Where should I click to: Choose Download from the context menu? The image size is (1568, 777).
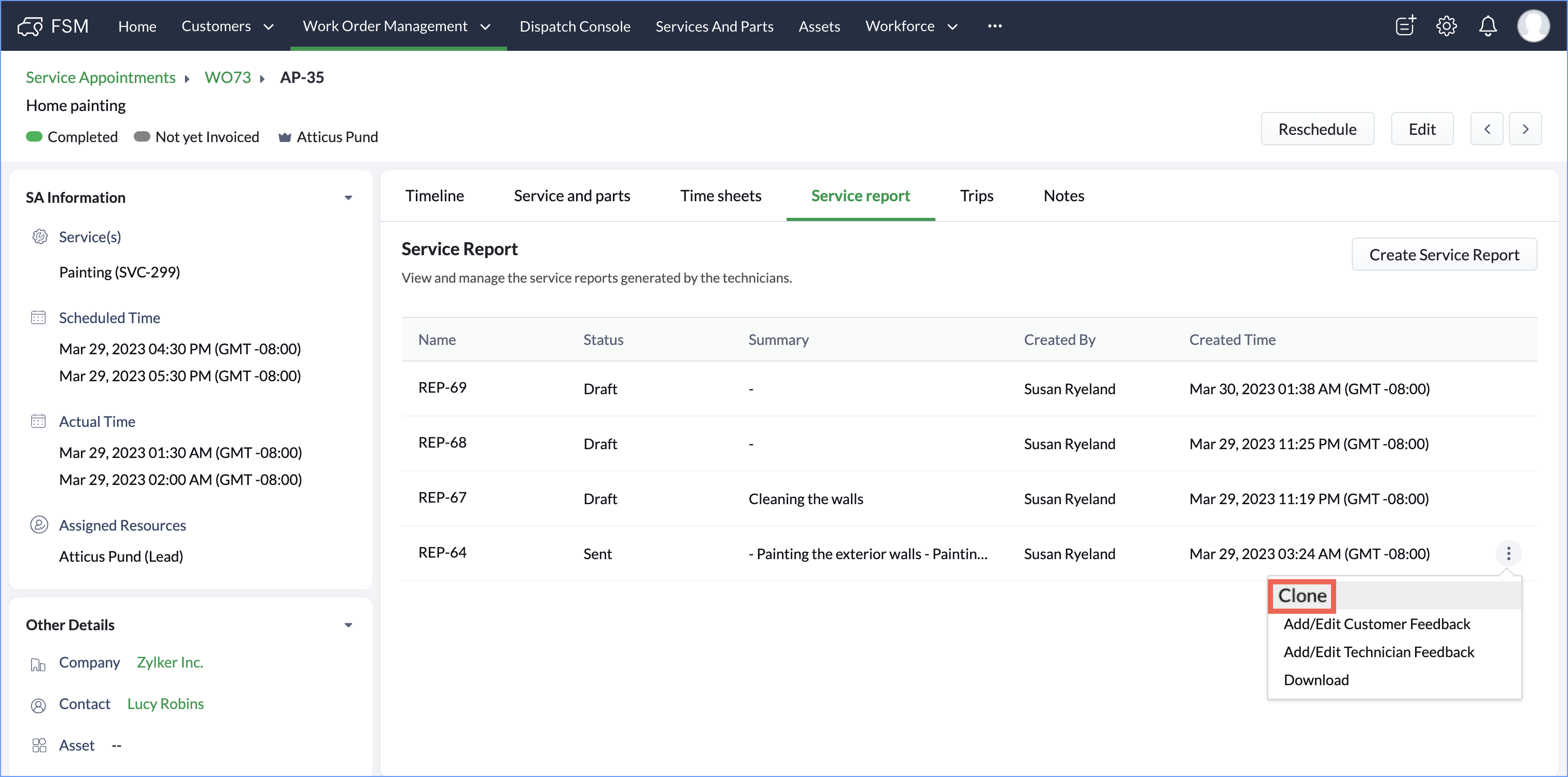pos(1316,679)
